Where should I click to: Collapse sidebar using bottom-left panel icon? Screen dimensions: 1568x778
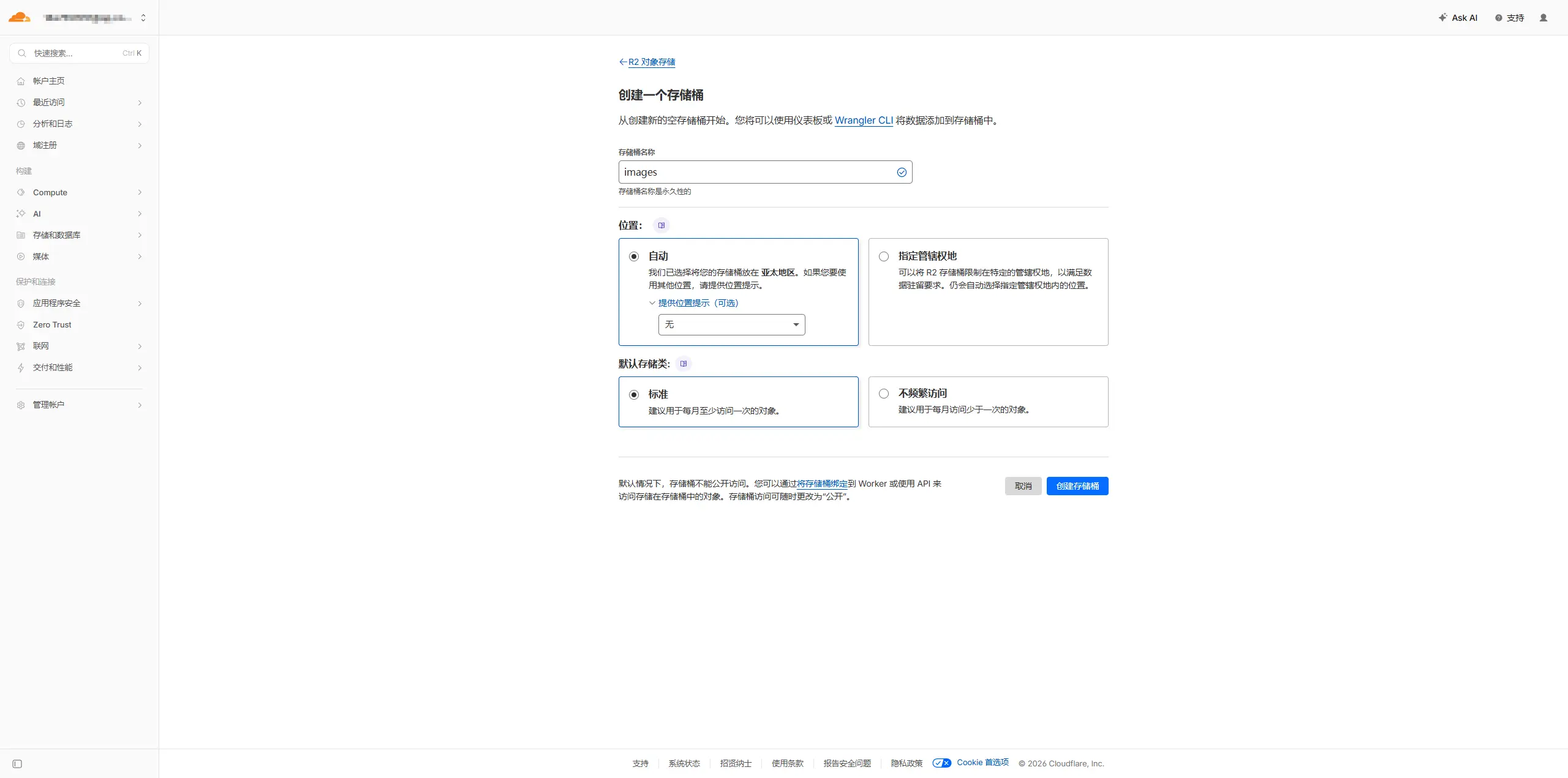17,763
